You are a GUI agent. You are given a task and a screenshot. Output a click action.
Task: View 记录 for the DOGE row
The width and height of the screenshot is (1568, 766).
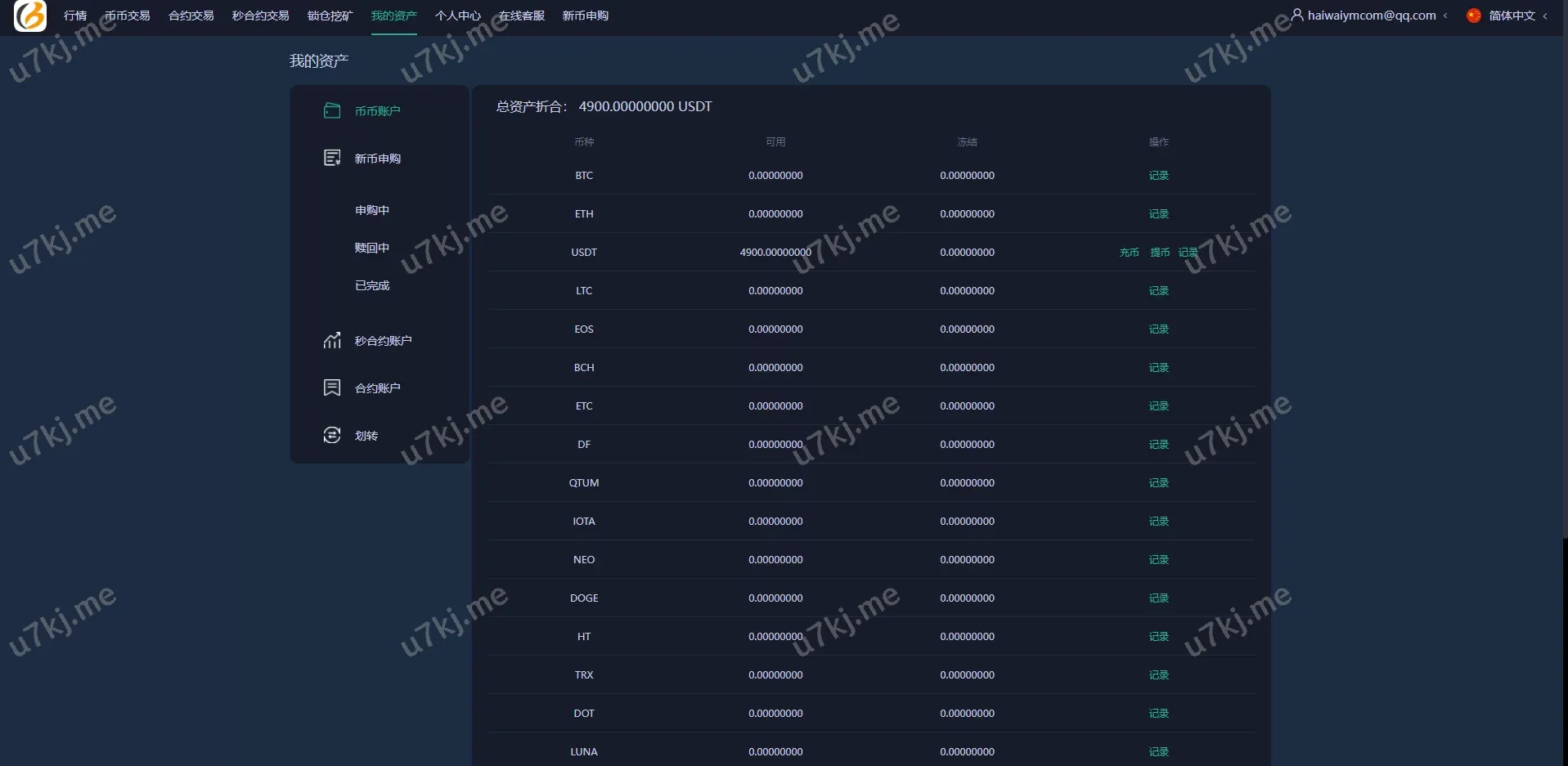click(1159, 598)
